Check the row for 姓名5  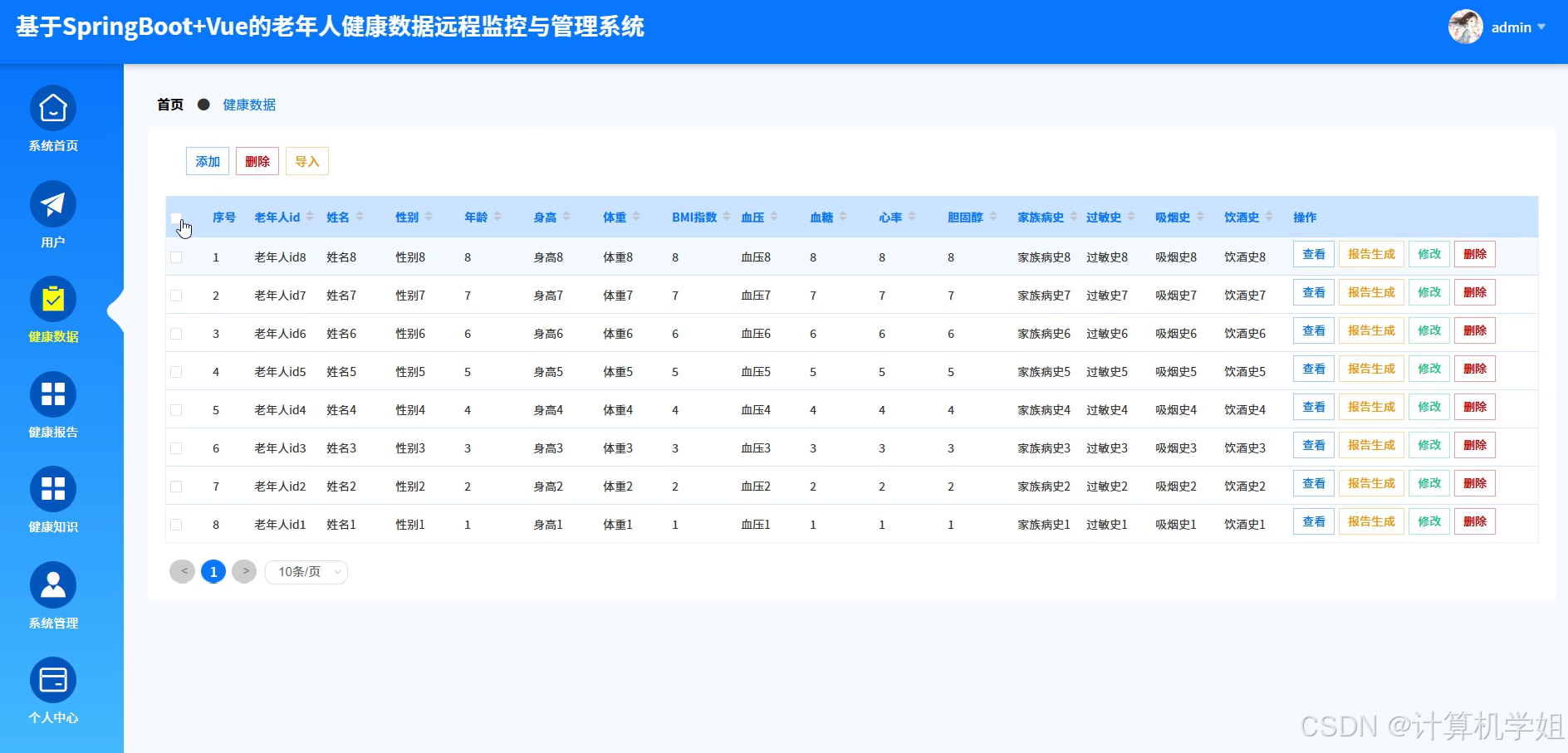coord(176,372)
